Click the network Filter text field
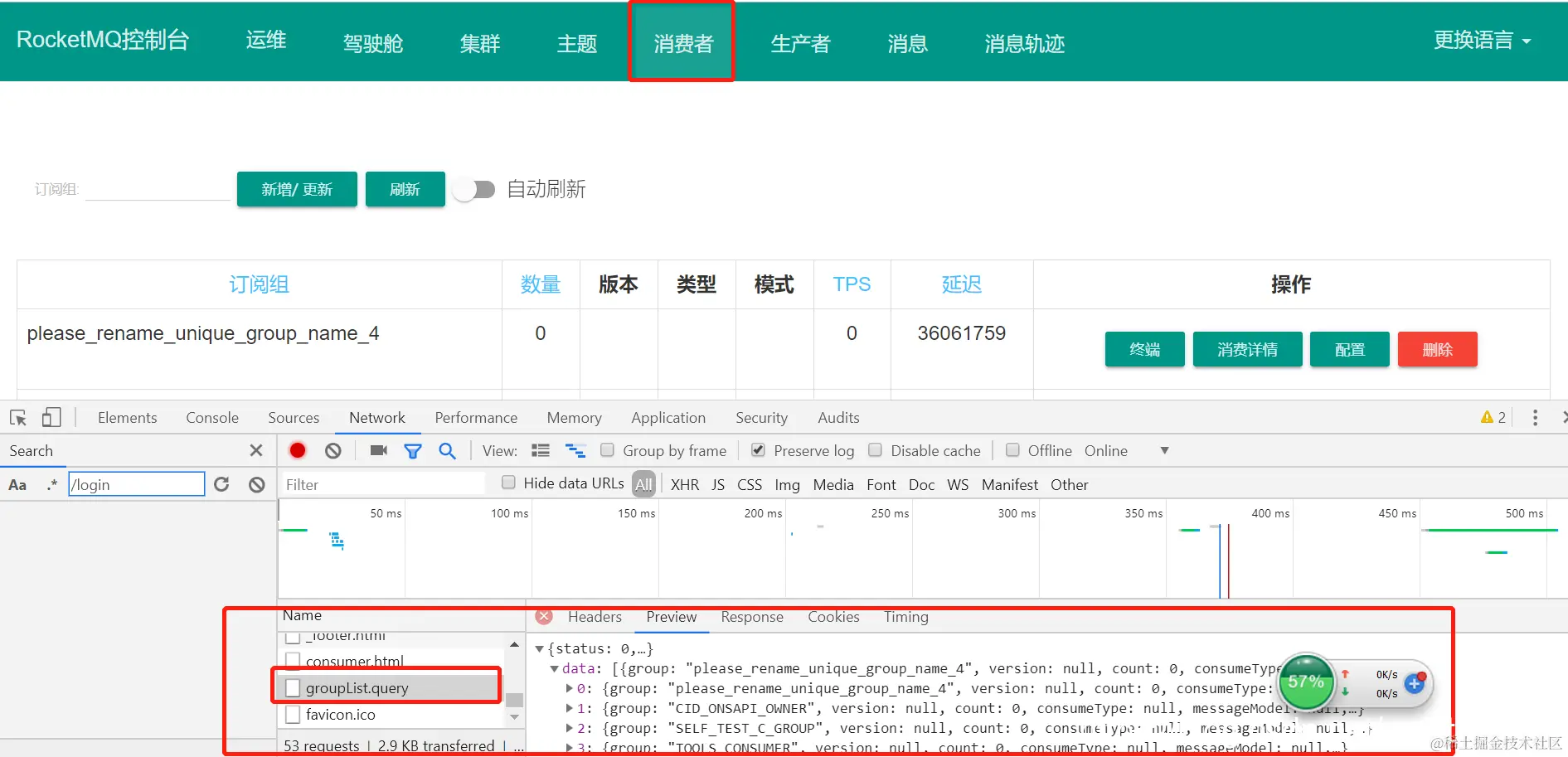The height and width of the screenshot is (757, 1568). tap(383, 484)
